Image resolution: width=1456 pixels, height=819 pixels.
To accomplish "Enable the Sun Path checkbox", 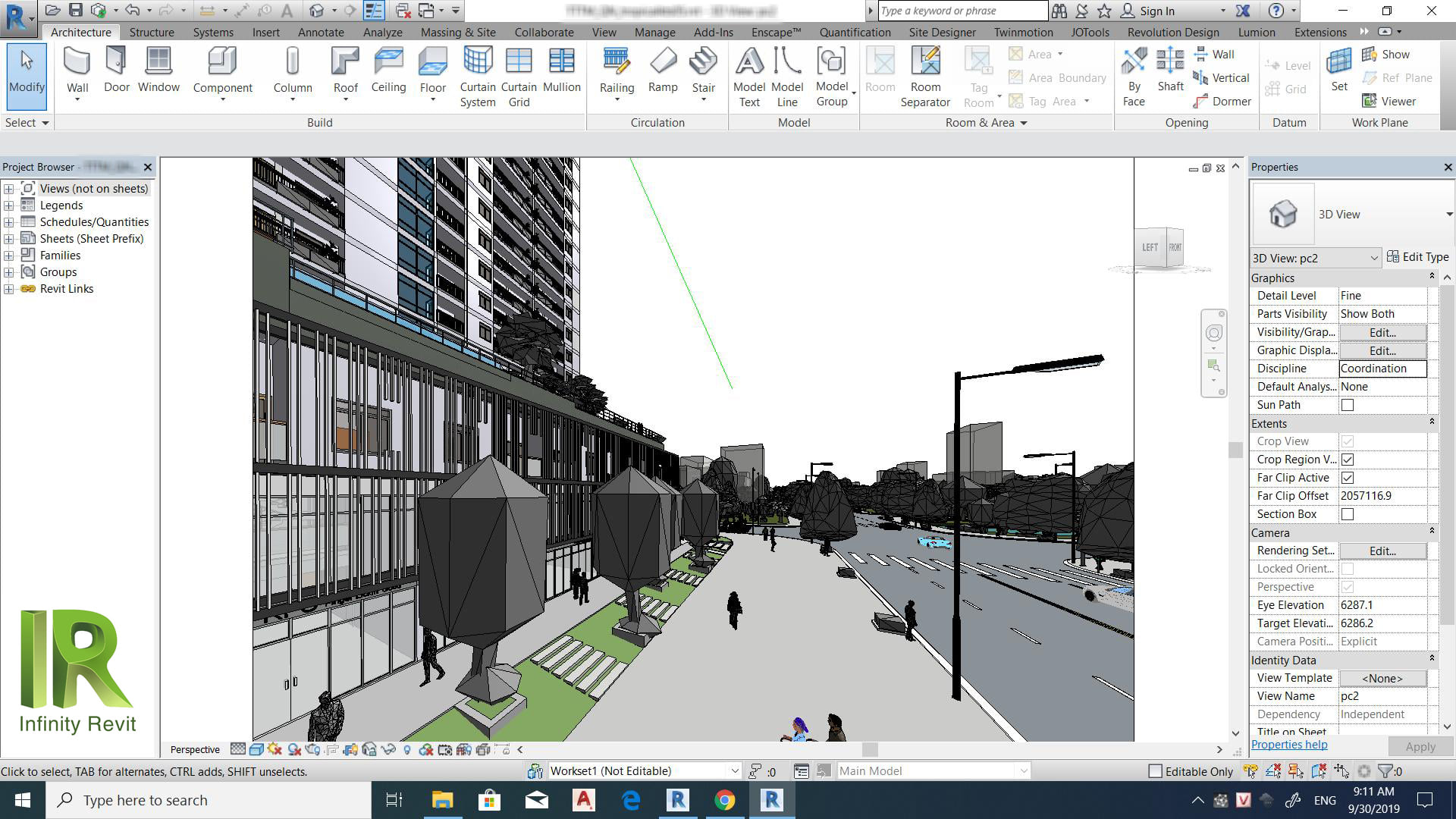I will click(1348, 405).
